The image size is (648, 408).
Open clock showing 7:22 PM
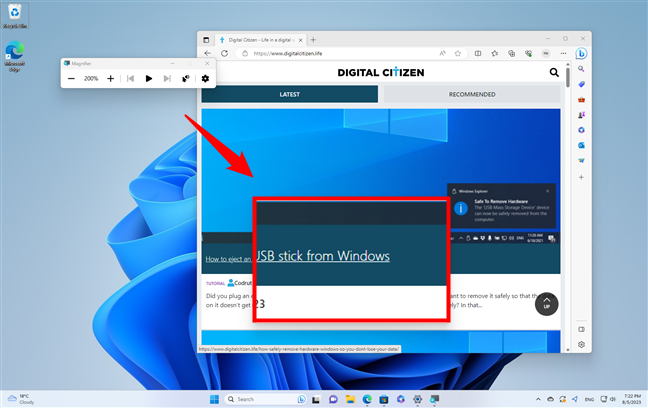pyautogui.click(x=632, y=399)
